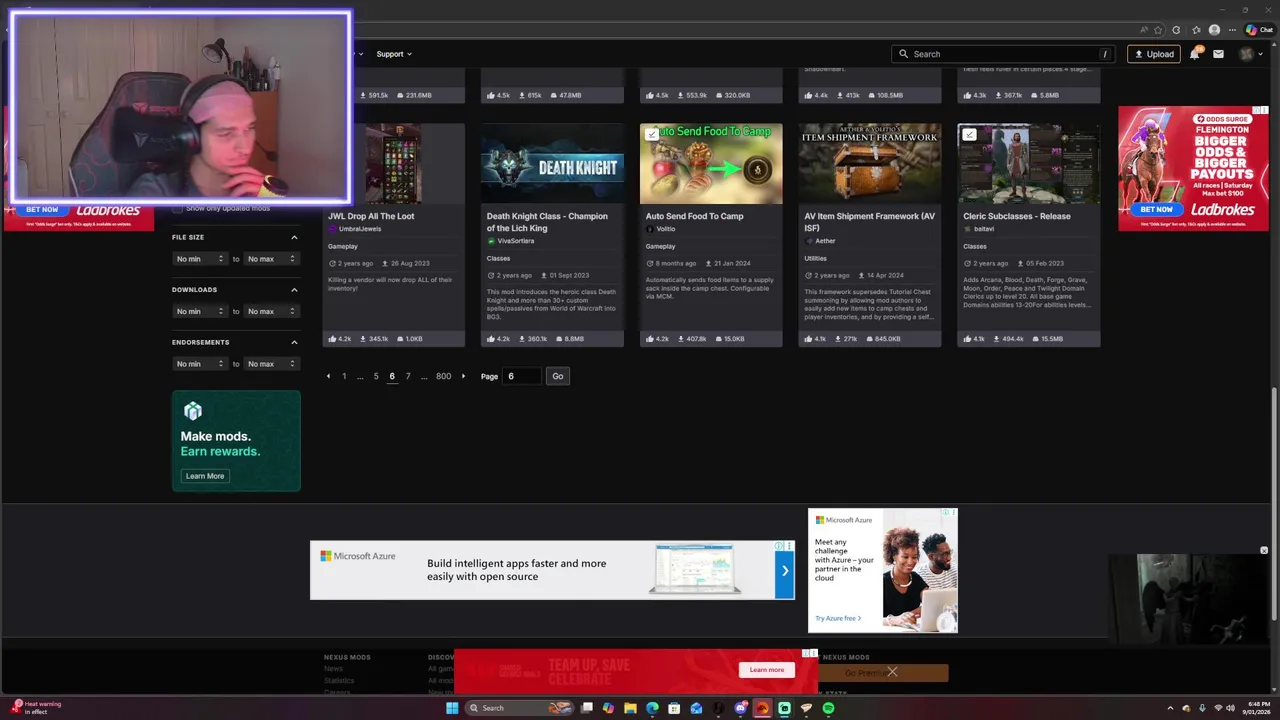The width and height of the screenshot is (1280, 720).
Task: Close the floating video overlay
Action: coord(1264,550)
